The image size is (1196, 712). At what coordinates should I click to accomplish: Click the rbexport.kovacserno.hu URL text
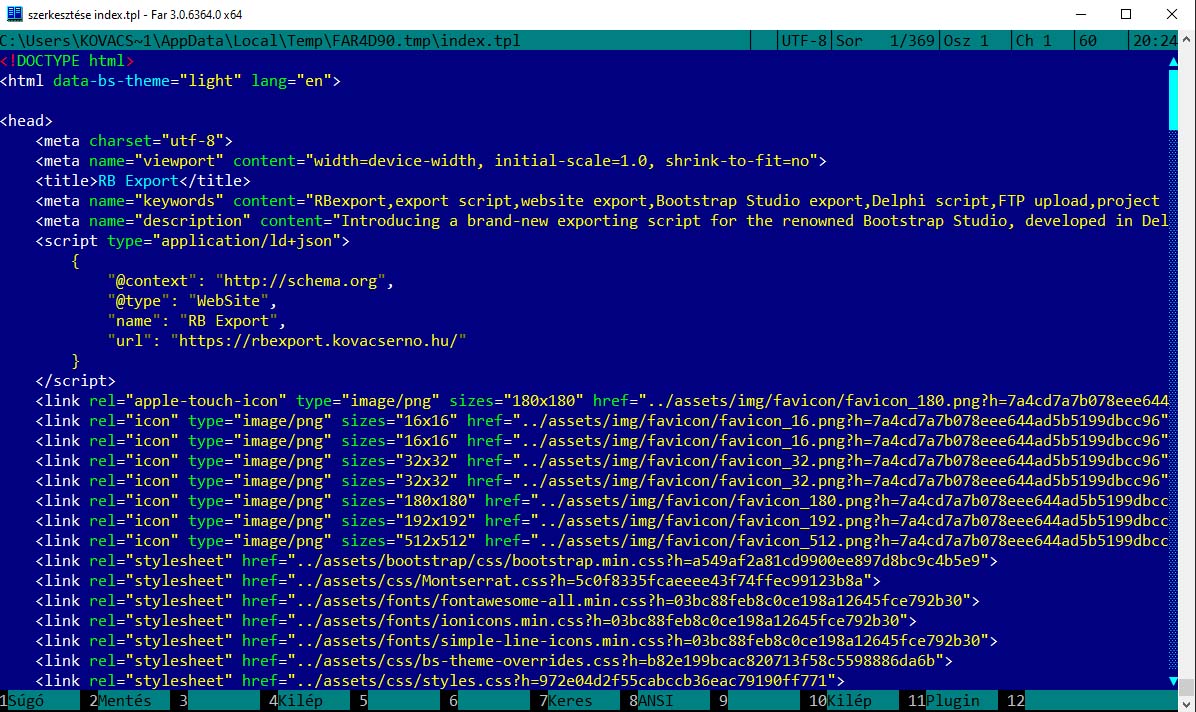tap(318, 341)
